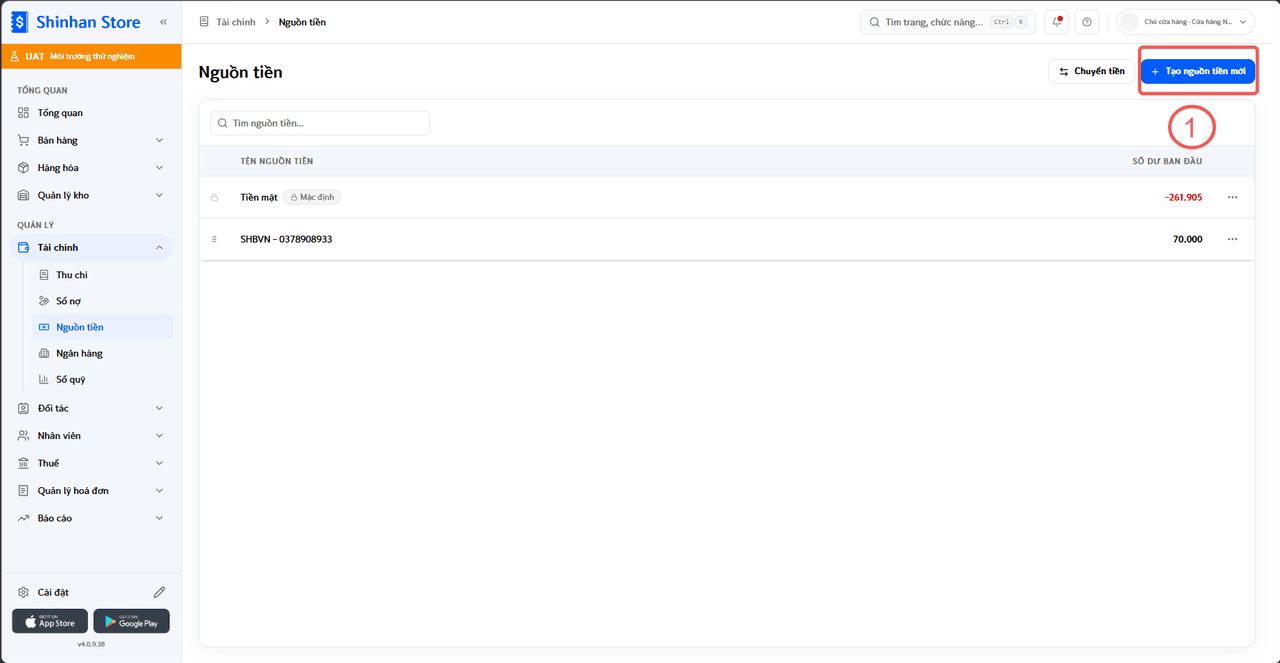Expand the Báo cáo menu
The image size is (1280, 663).
[91, 518]
